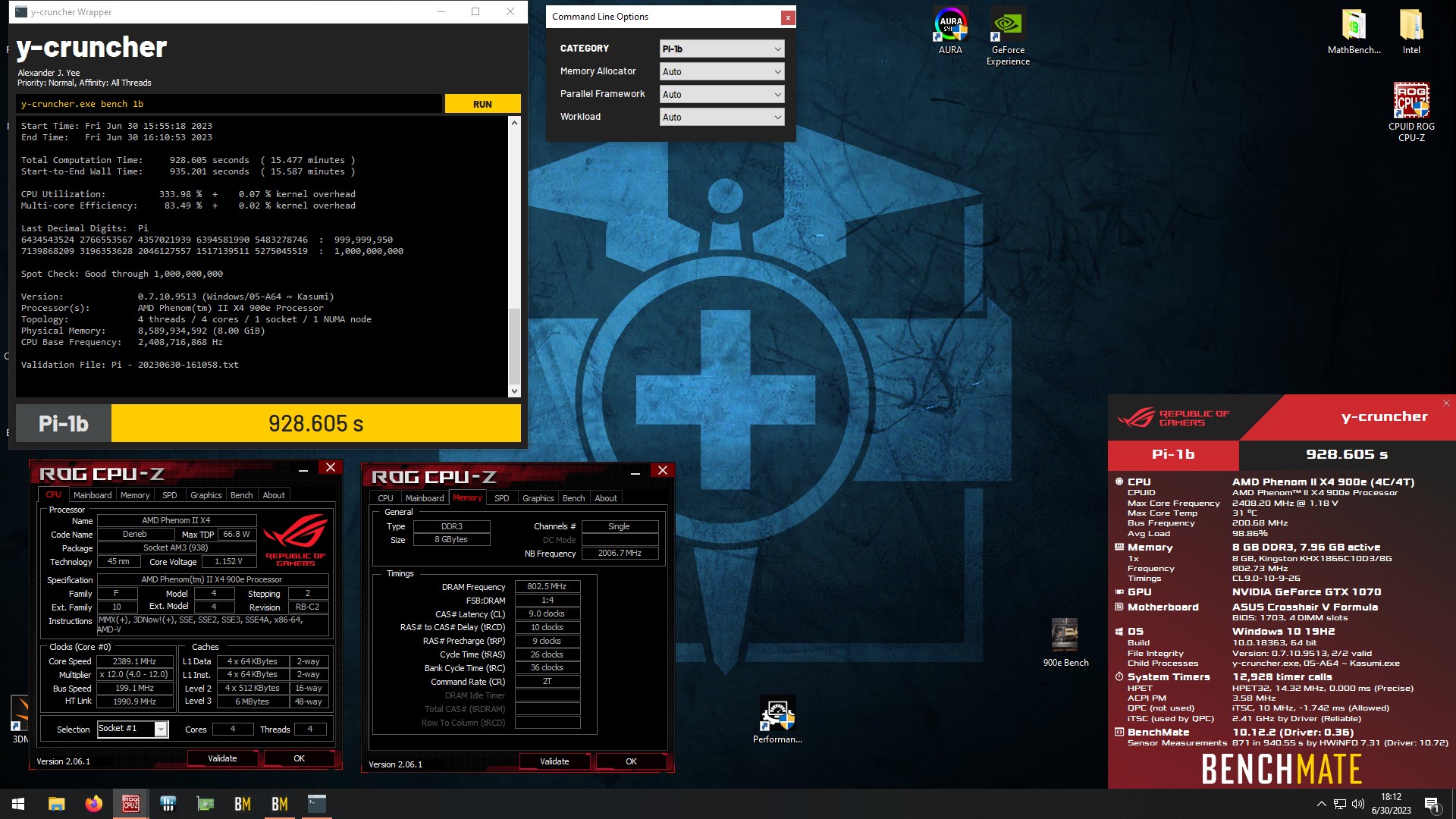Click scroll-up arrow in y-cruncher output
Screen dimensions: 1456x819
(x=514, y=123)
